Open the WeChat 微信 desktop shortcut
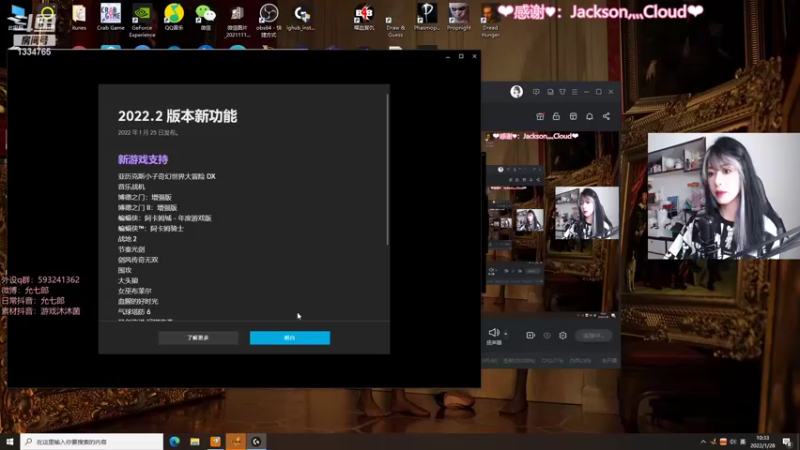 tap(206, 17)
